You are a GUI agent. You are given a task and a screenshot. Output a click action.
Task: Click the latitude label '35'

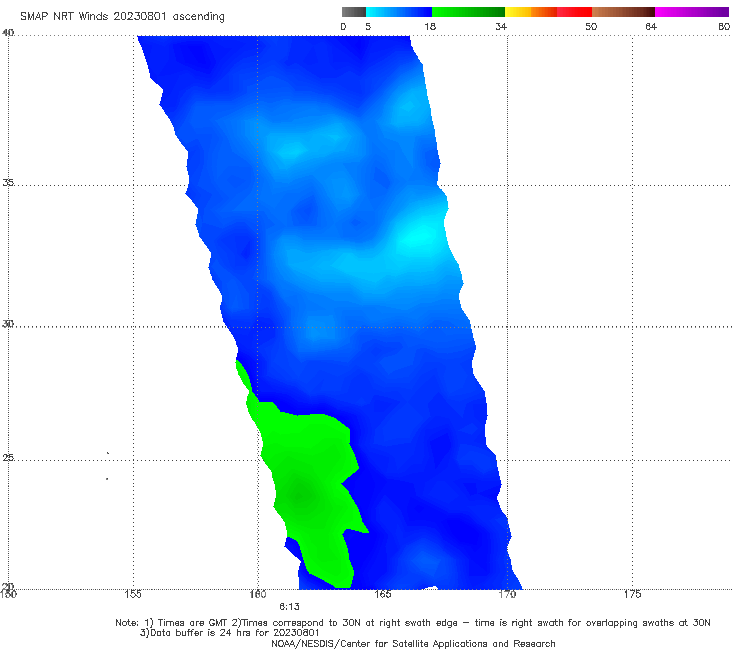tap(8, 182)
